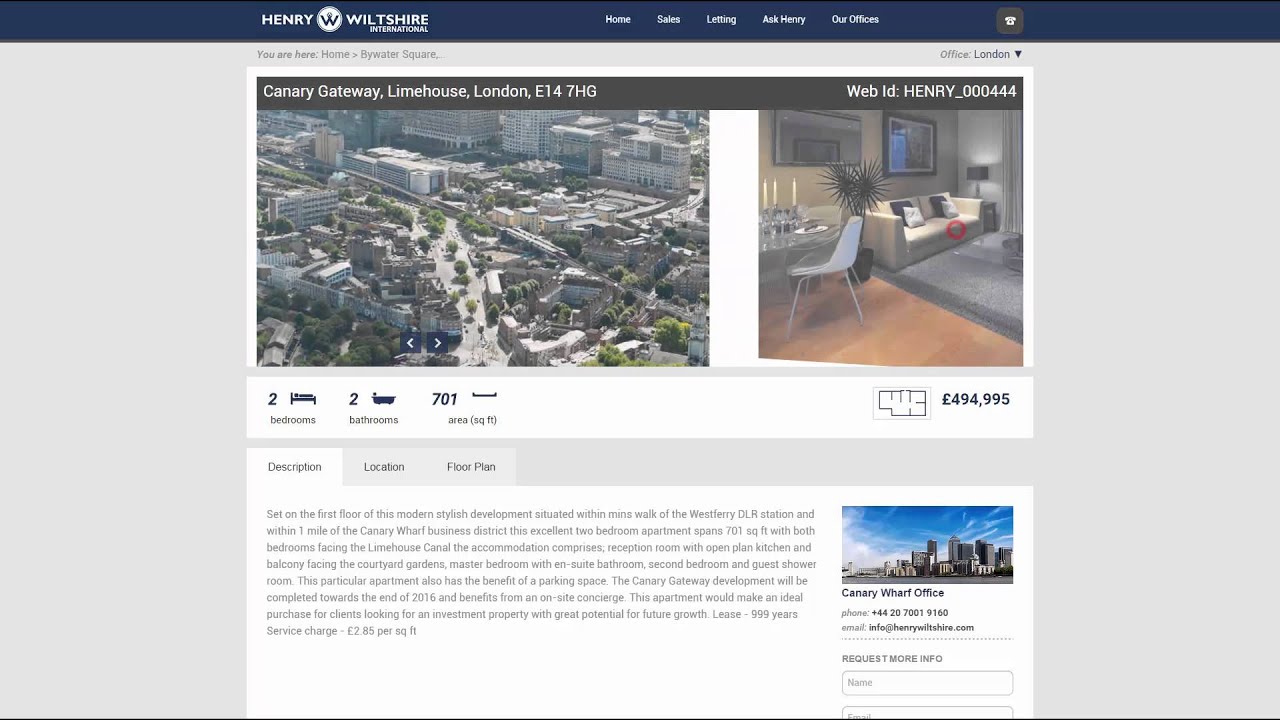Open the telephone contact icon in header
1280x720 pixels.
[1010, 20]
